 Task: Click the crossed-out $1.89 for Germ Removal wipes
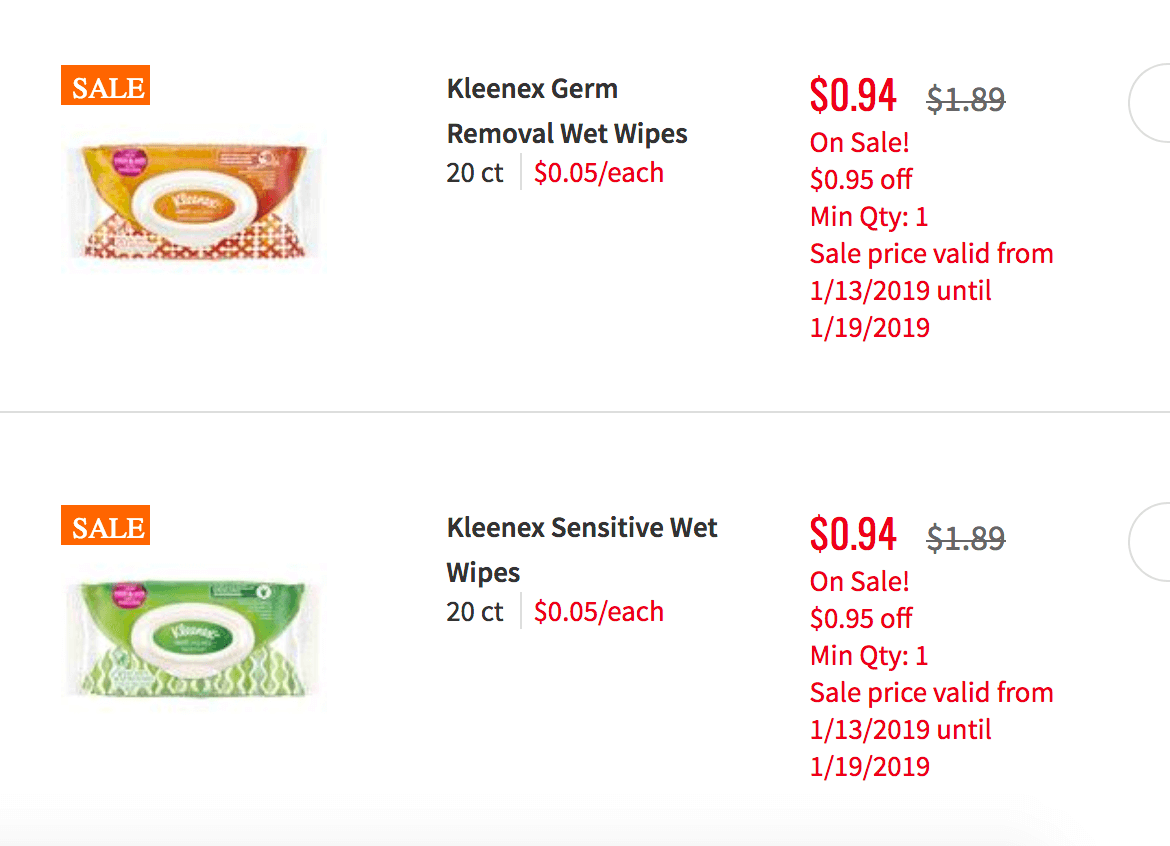[966, 98]
